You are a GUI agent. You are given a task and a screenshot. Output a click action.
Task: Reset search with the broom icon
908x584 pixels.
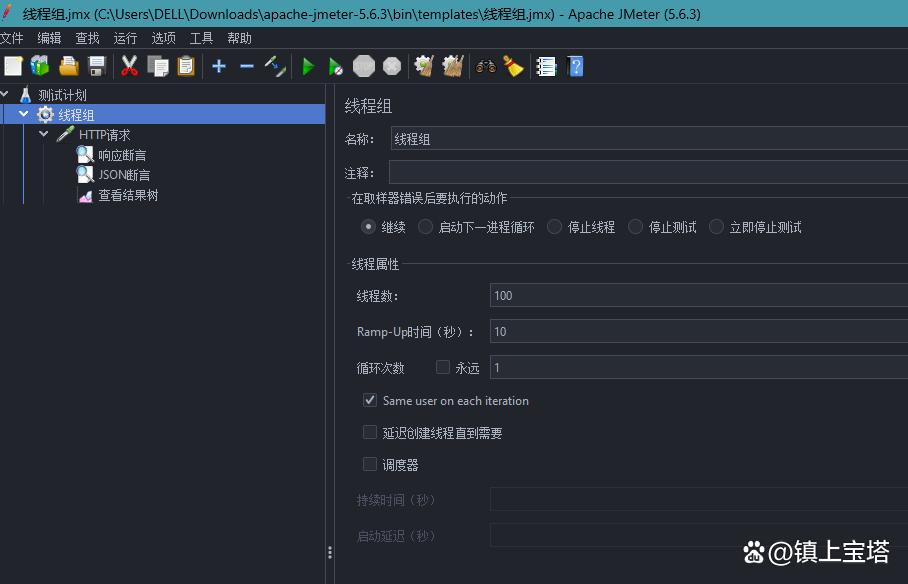pyautogui.click(x=513, y=66)
